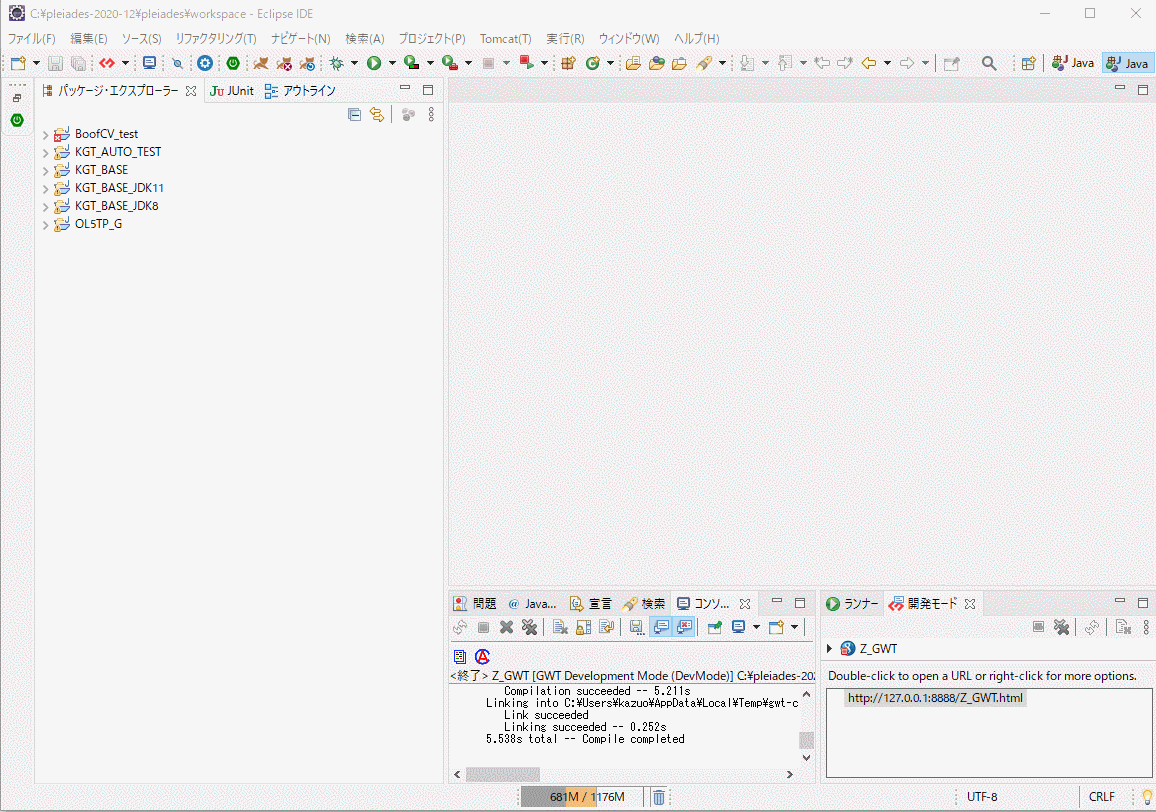This screenshot has height=812, width=1156.
Task: Launch debug with the bug toolbar icon
Action: [337, 62]
